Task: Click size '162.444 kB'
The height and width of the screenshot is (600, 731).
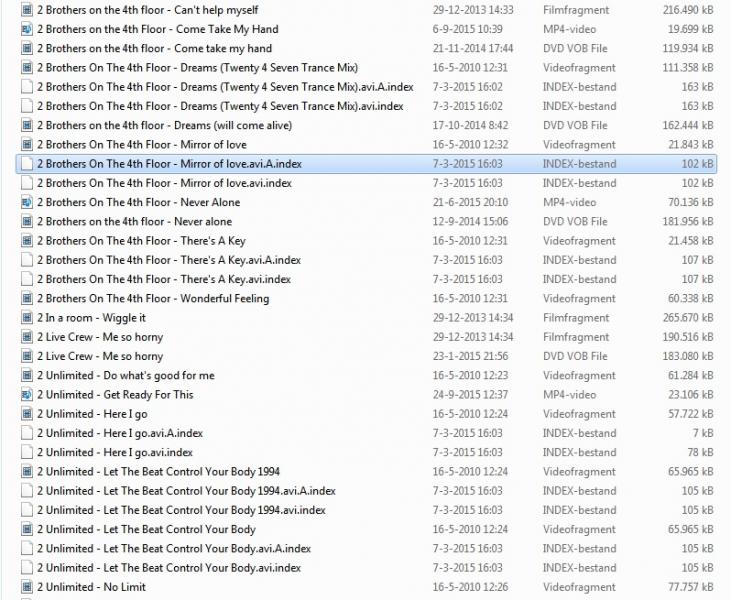Action: pyautogui.click(x=688, y=125)
